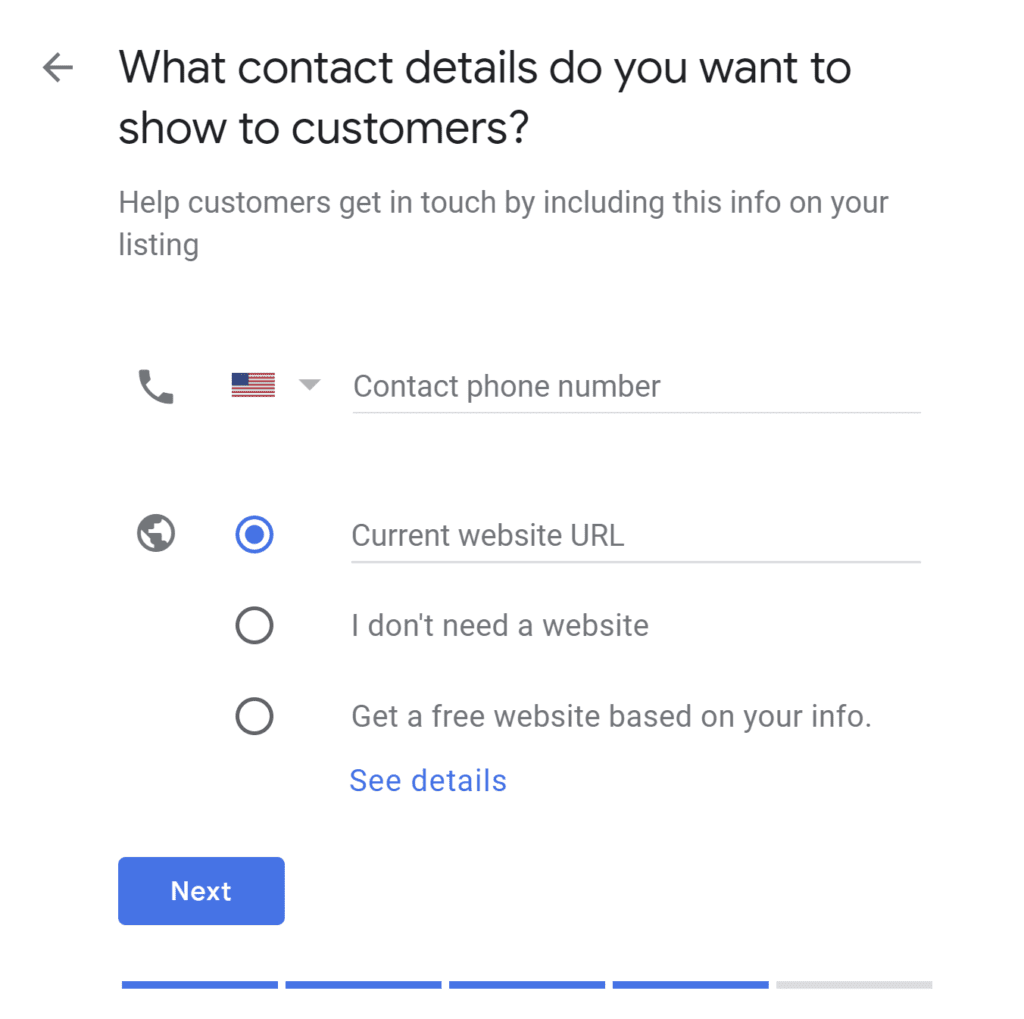Open the See details link
The width and height of the screenshot is (1024, 1019).
428,781
